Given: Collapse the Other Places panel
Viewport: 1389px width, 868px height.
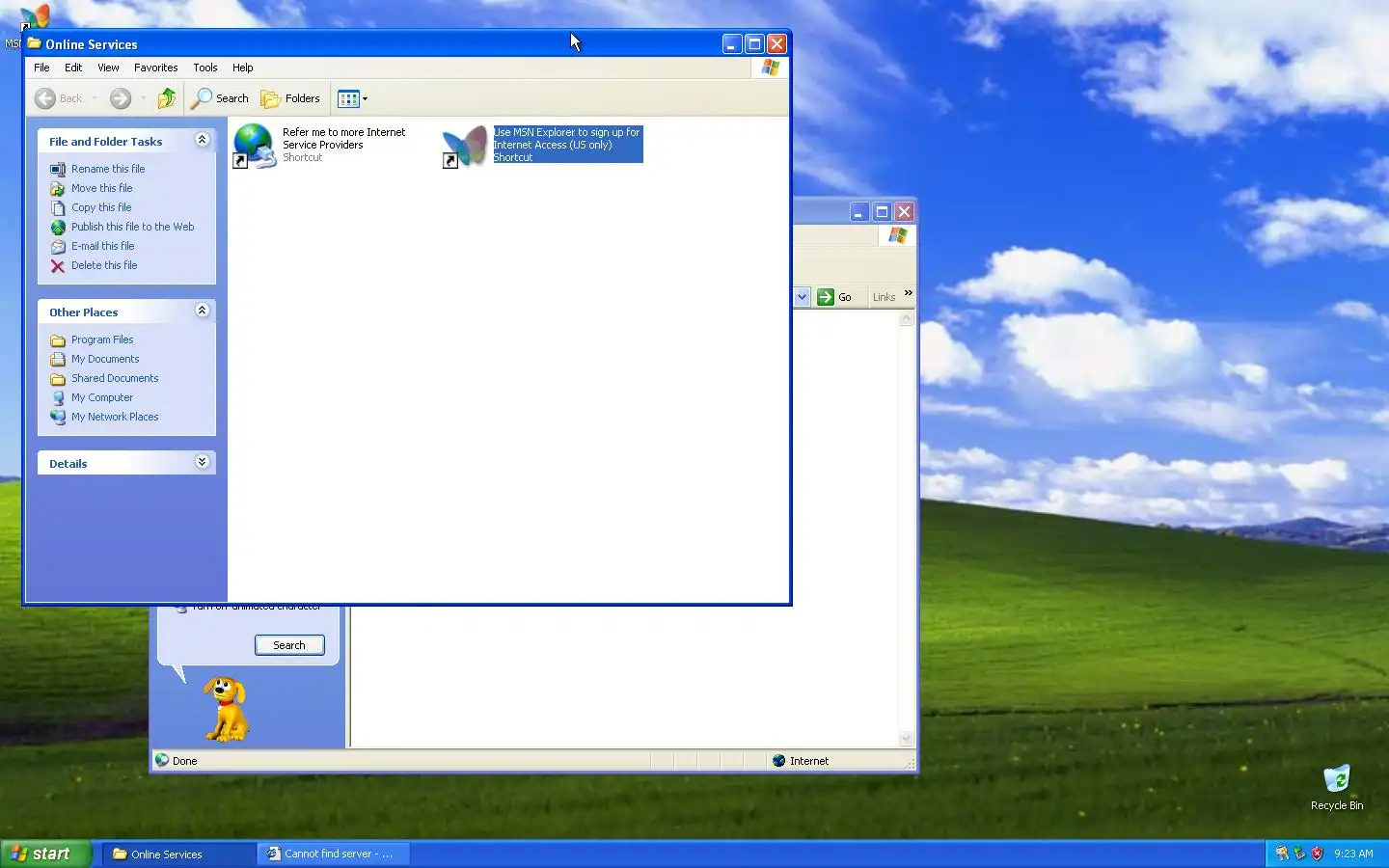Looking at the screenshot, I should click(x=202, y=311).
